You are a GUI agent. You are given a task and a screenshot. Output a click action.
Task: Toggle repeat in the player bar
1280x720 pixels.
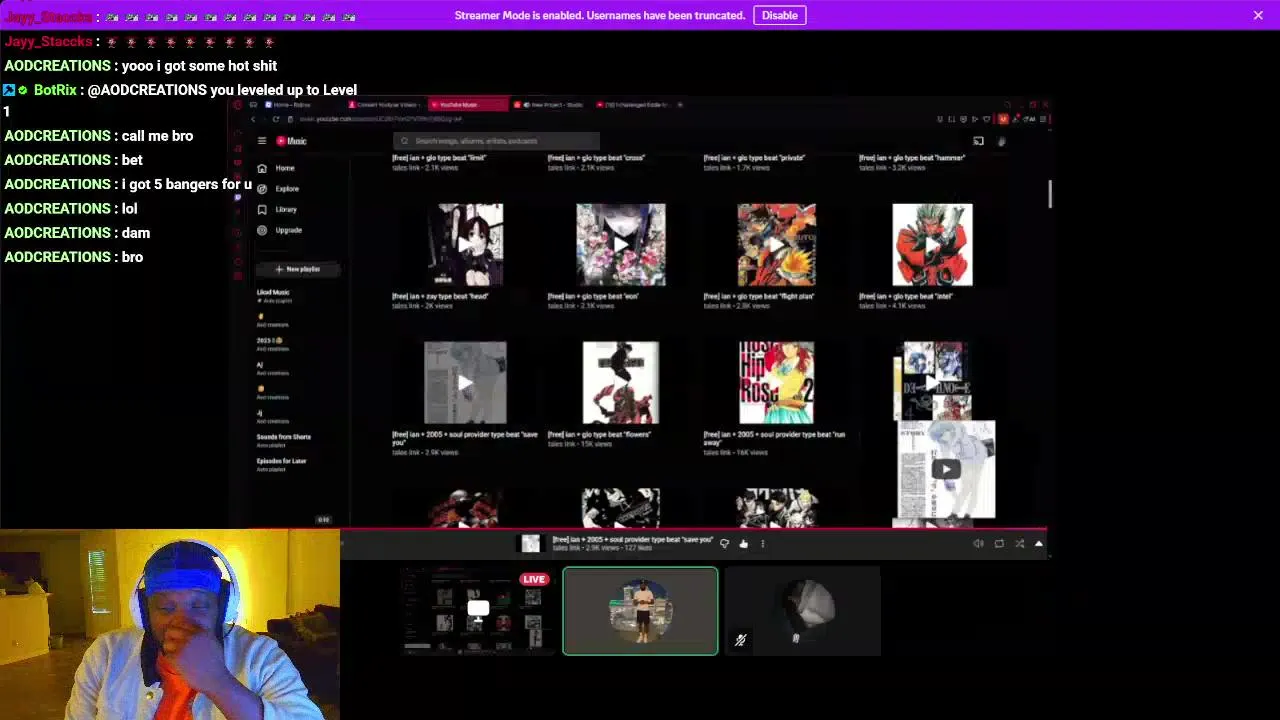[999, 544]
